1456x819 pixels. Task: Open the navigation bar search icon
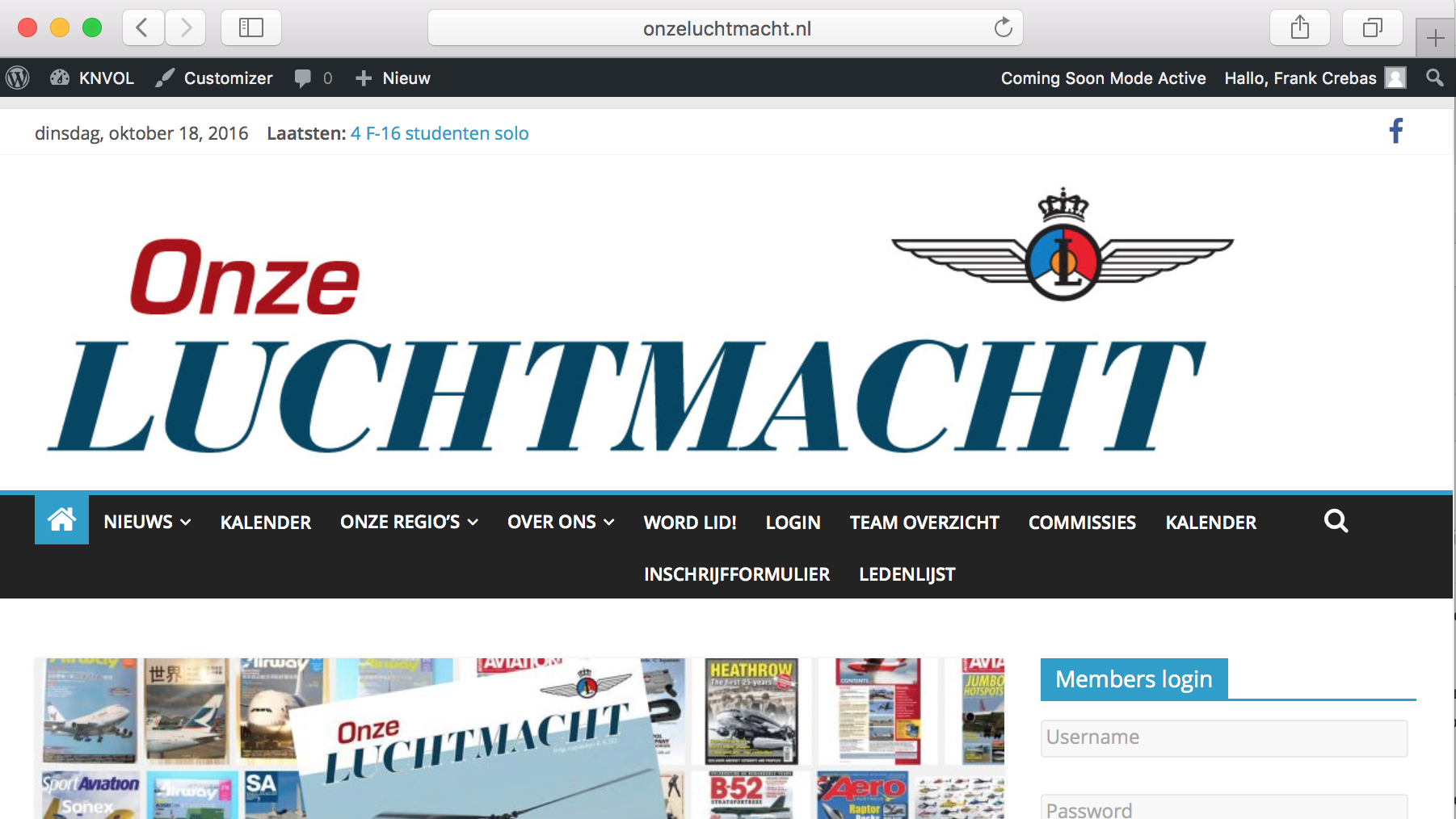[1336, 521]
